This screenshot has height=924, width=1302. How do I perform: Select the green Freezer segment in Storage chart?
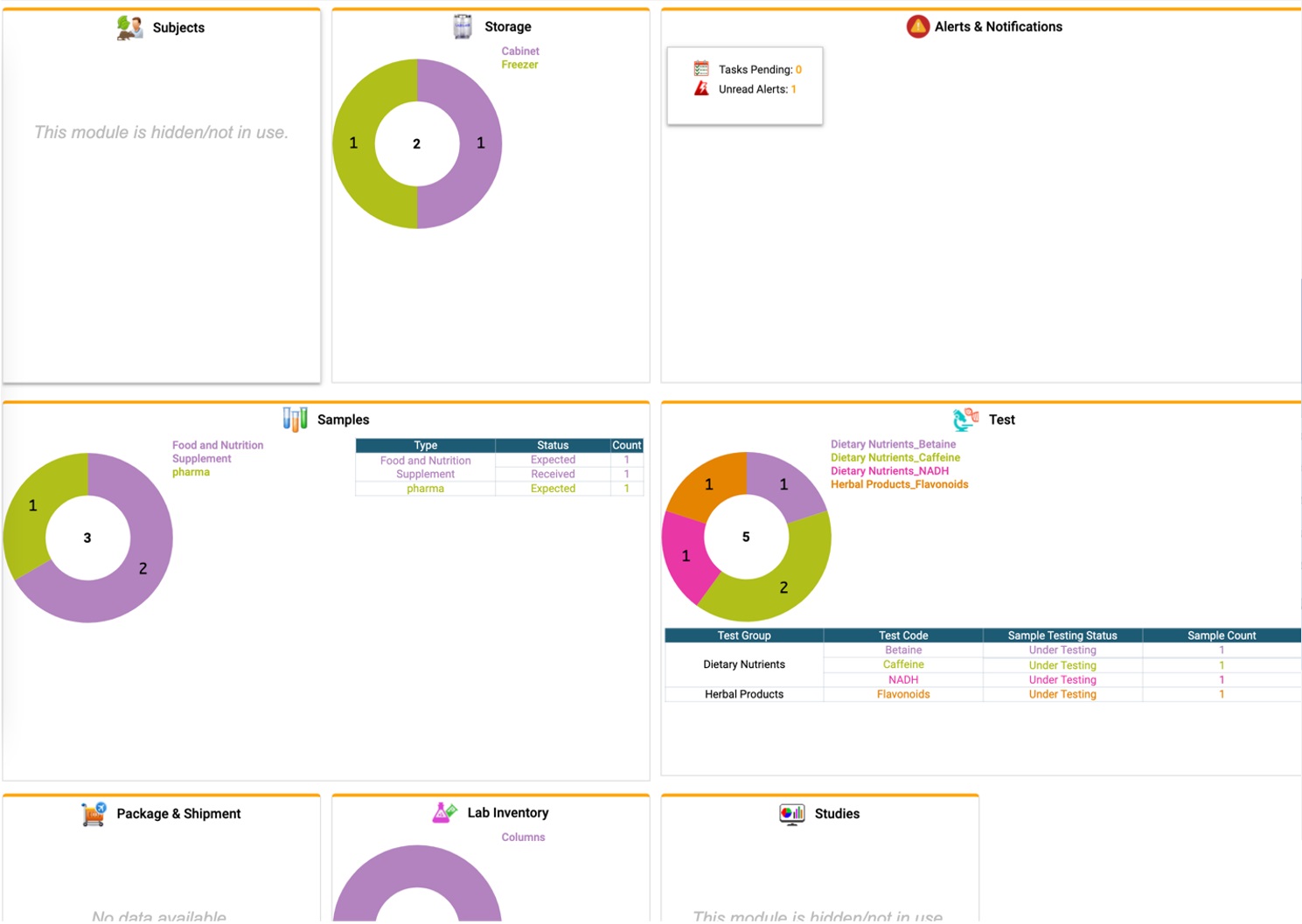pos(353,143)
